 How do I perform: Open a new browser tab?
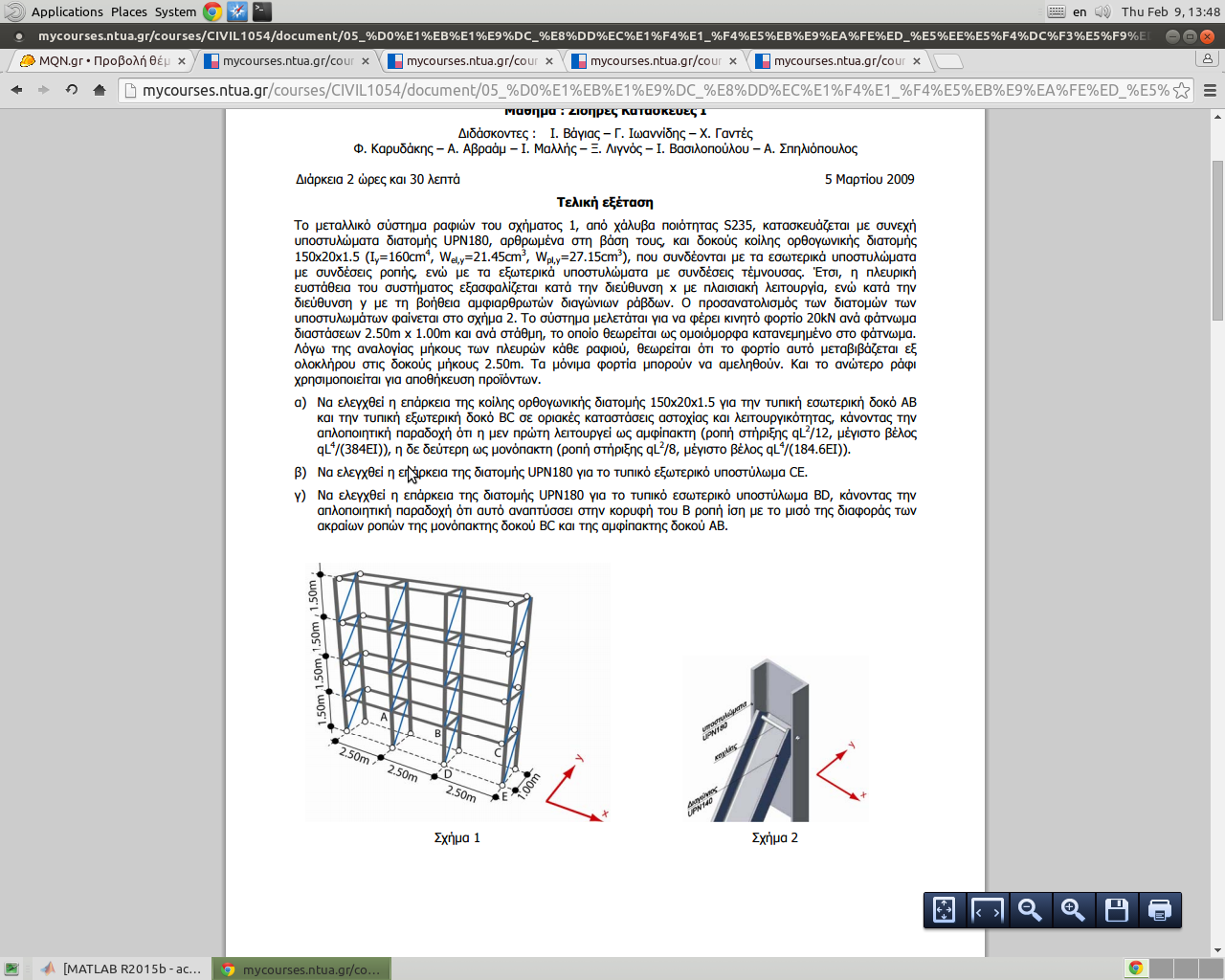coord(947,61)
